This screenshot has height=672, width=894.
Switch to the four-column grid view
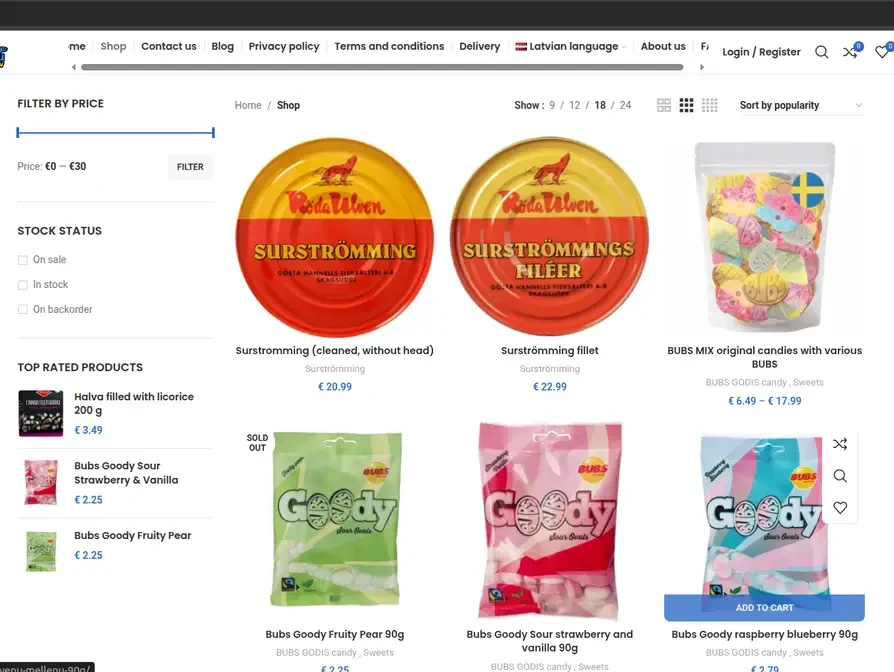pyautogui.click(x=709, y=105)
